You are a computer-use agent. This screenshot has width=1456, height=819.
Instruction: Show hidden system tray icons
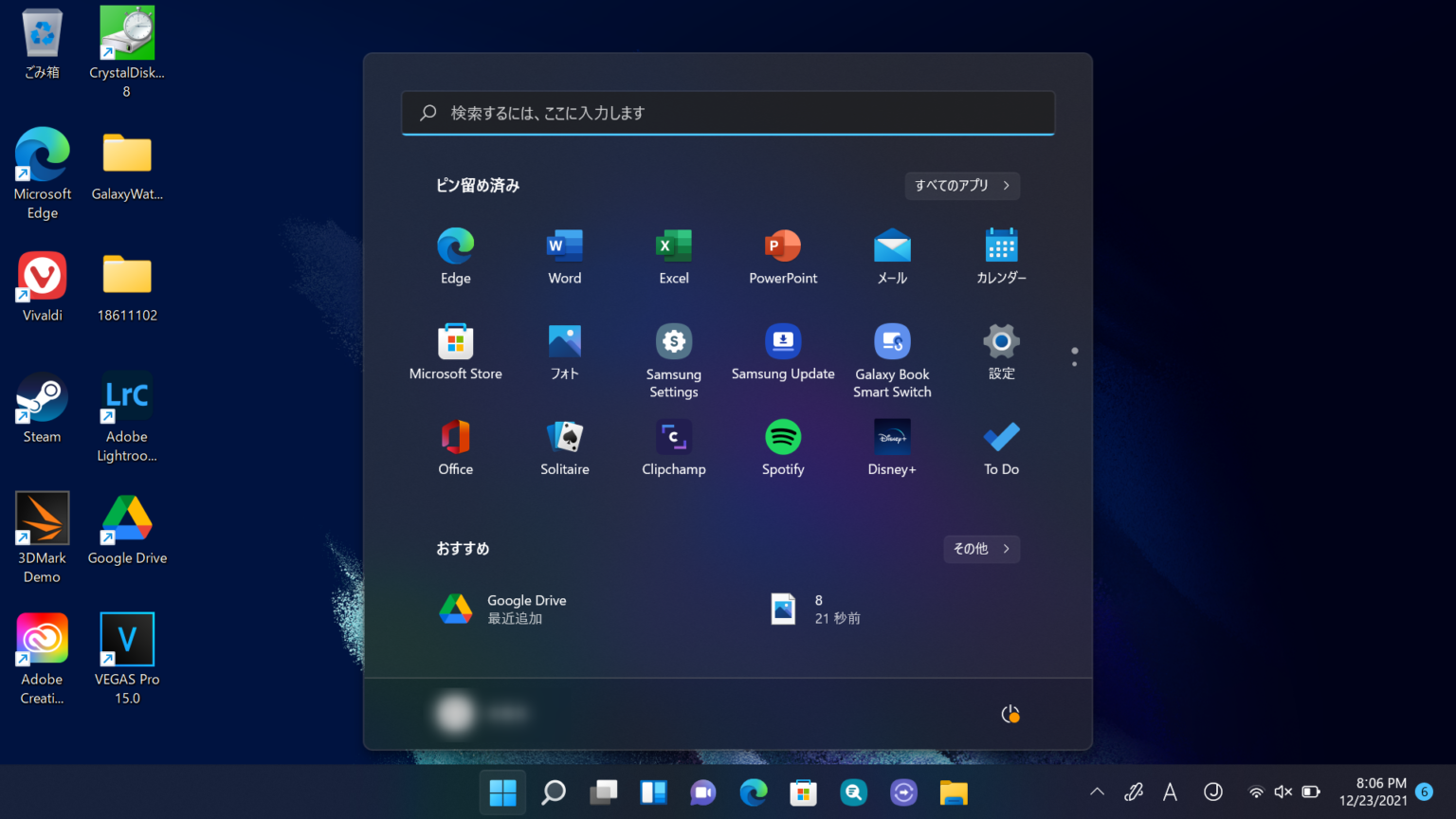pos(1097,792)
